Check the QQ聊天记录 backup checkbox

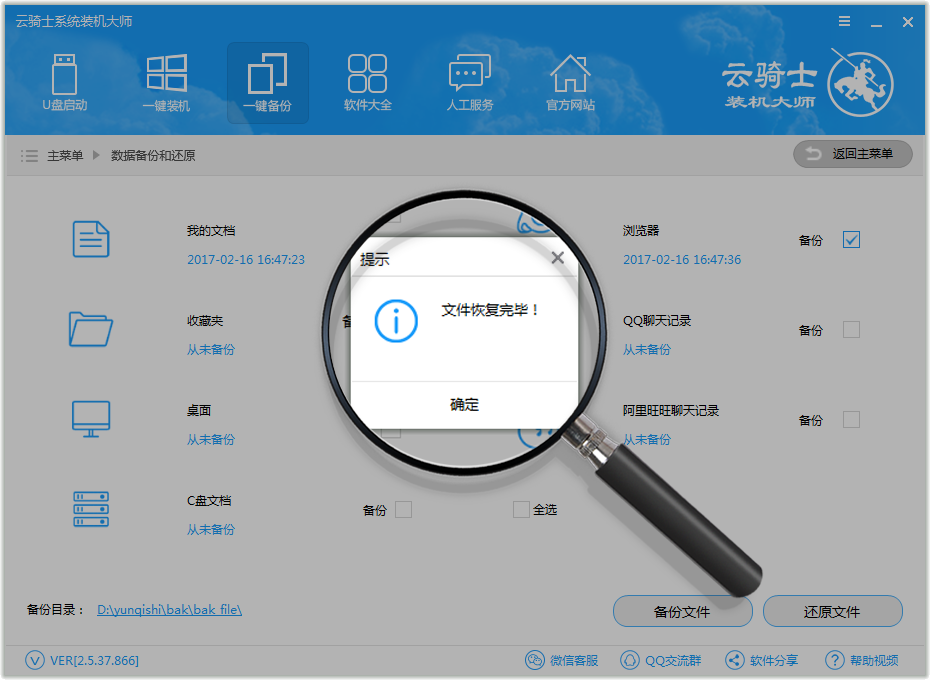851,330
